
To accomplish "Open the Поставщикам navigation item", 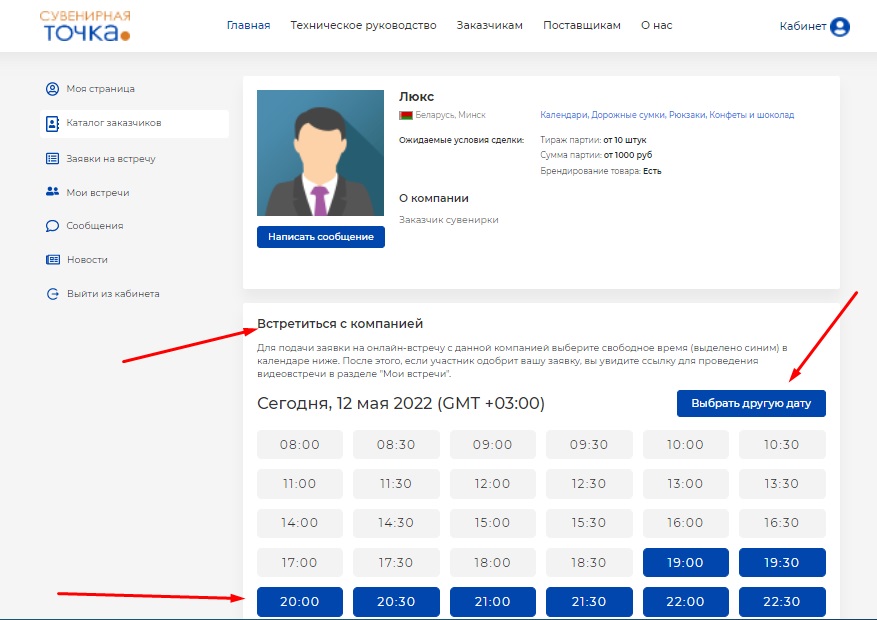I will (x=581, y=26).
